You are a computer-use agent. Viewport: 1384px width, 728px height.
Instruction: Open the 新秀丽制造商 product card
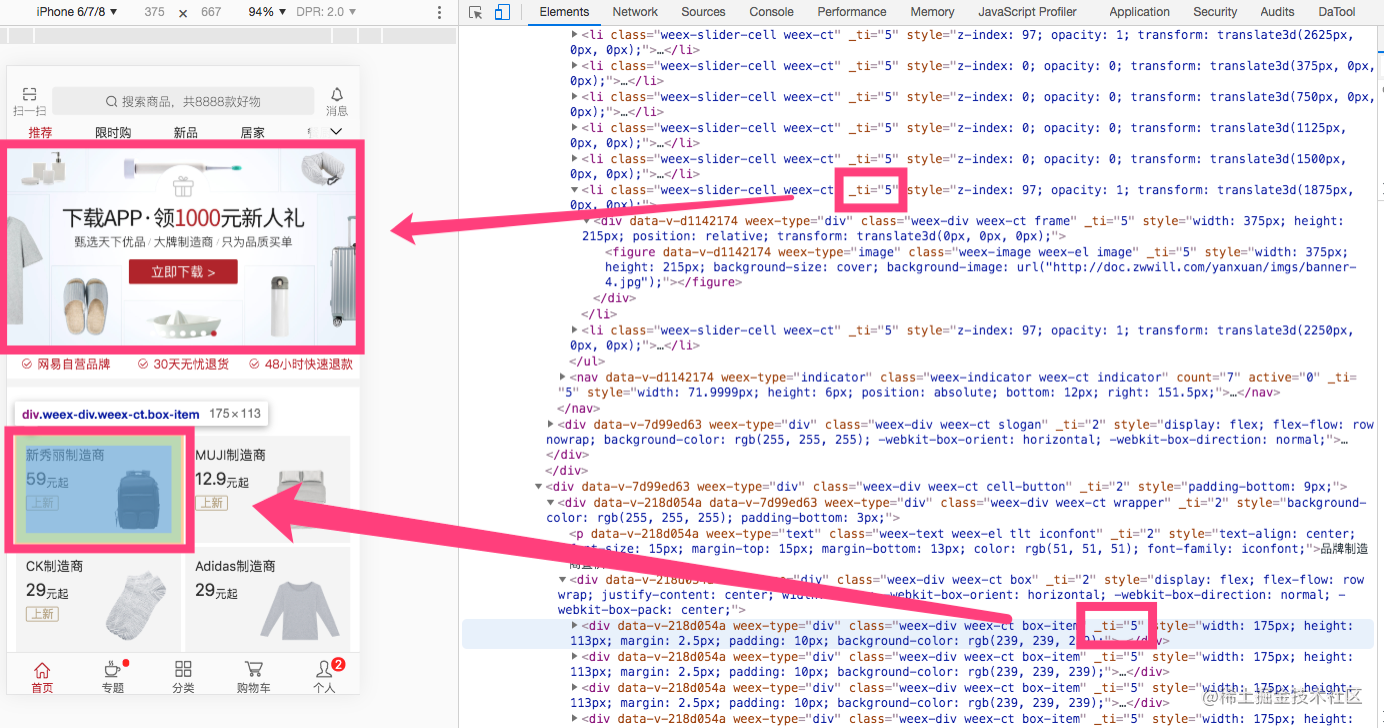click(97, 489)
